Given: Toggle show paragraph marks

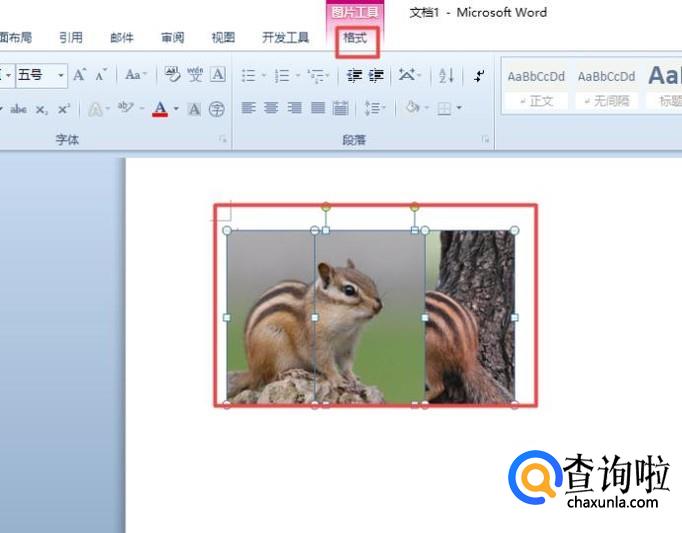Looking at the screenshot, I should tap(479, 76).
